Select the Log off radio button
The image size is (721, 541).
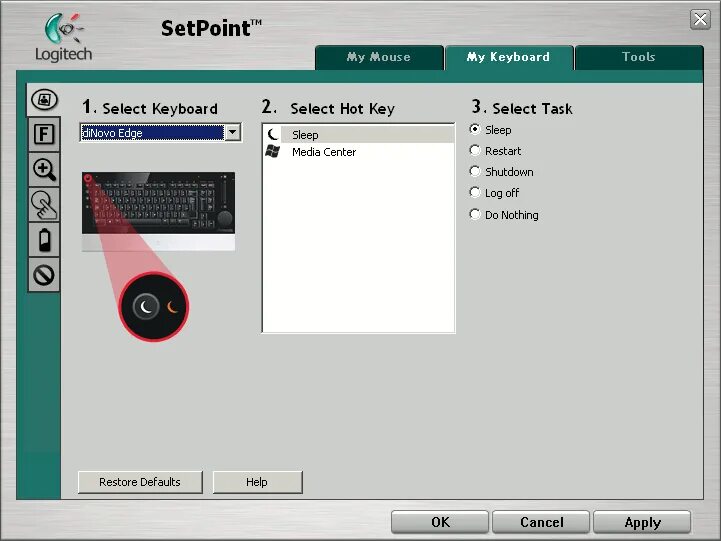(x=475, y=193)
